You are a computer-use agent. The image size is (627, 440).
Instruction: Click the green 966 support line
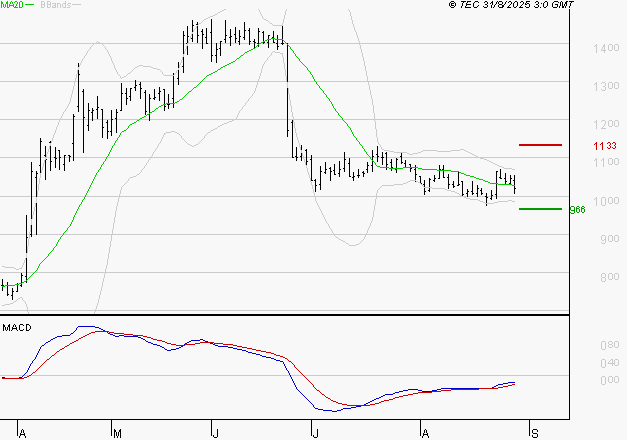[x=540, y=209]
